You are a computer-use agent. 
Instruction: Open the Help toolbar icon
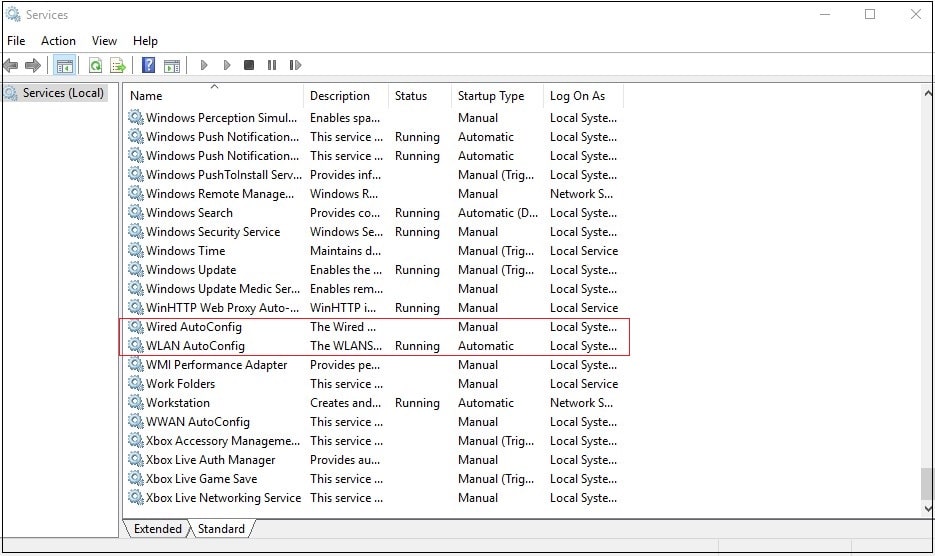click(148, 65)
